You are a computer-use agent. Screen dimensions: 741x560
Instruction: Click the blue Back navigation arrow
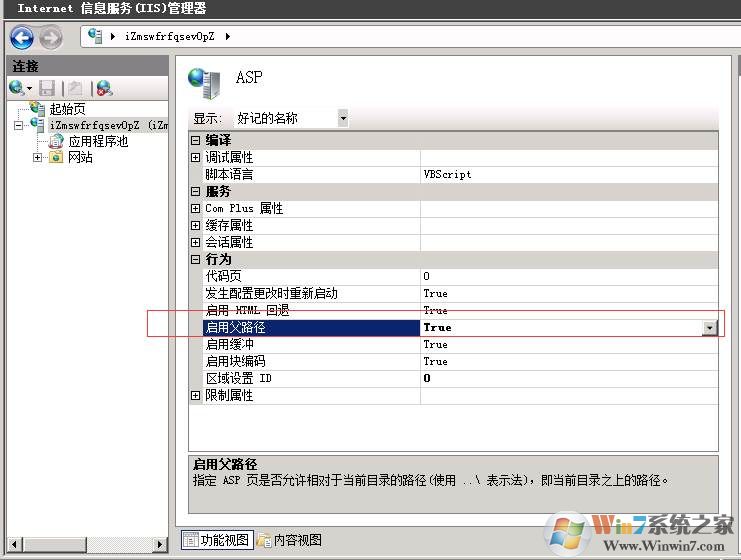tap(22, 38)
